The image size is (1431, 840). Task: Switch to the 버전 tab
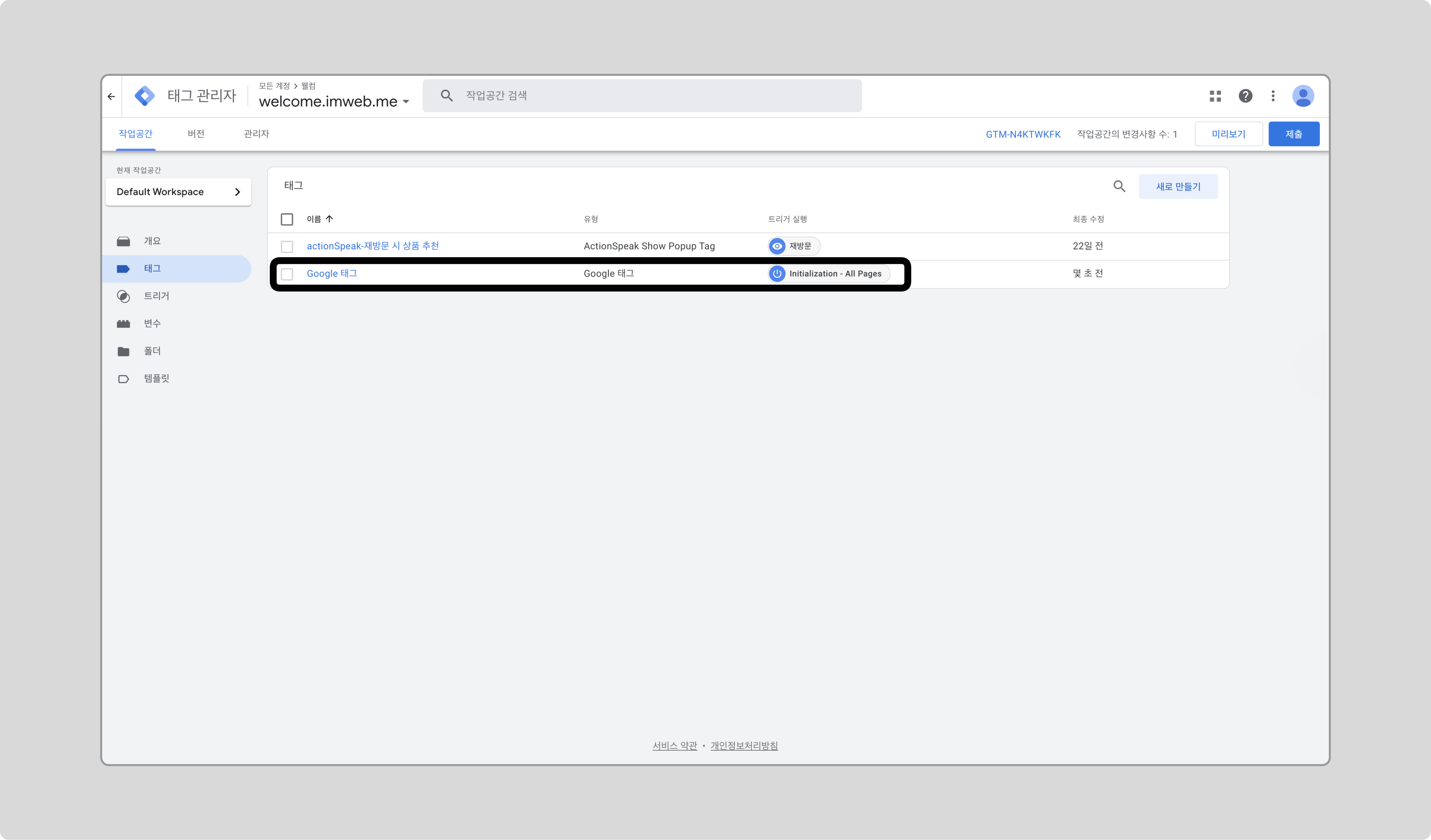click(196, 134)
